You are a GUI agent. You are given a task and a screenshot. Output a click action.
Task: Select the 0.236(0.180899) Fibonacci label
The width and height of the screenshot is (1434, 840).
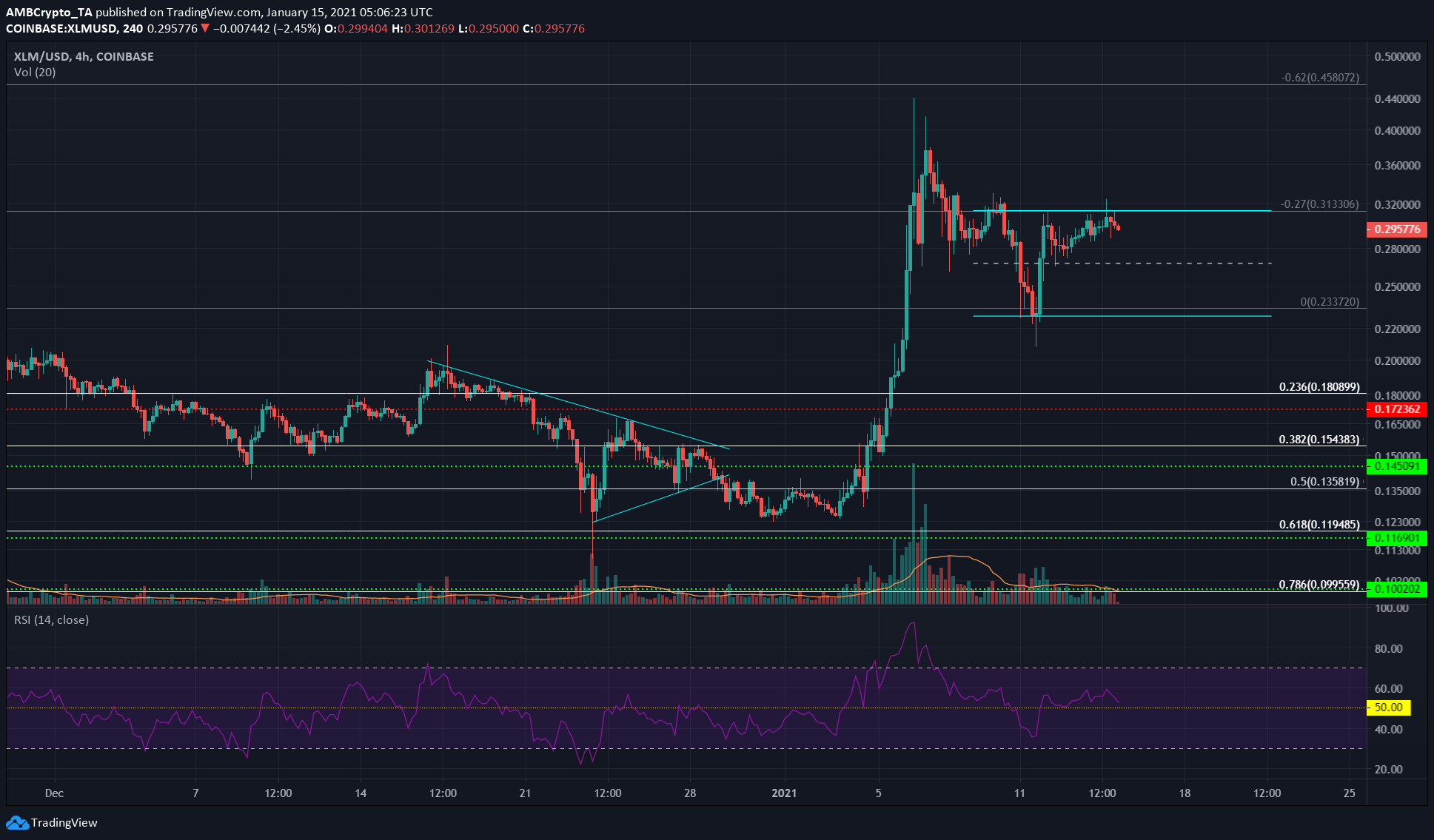tap(1319, 386)
